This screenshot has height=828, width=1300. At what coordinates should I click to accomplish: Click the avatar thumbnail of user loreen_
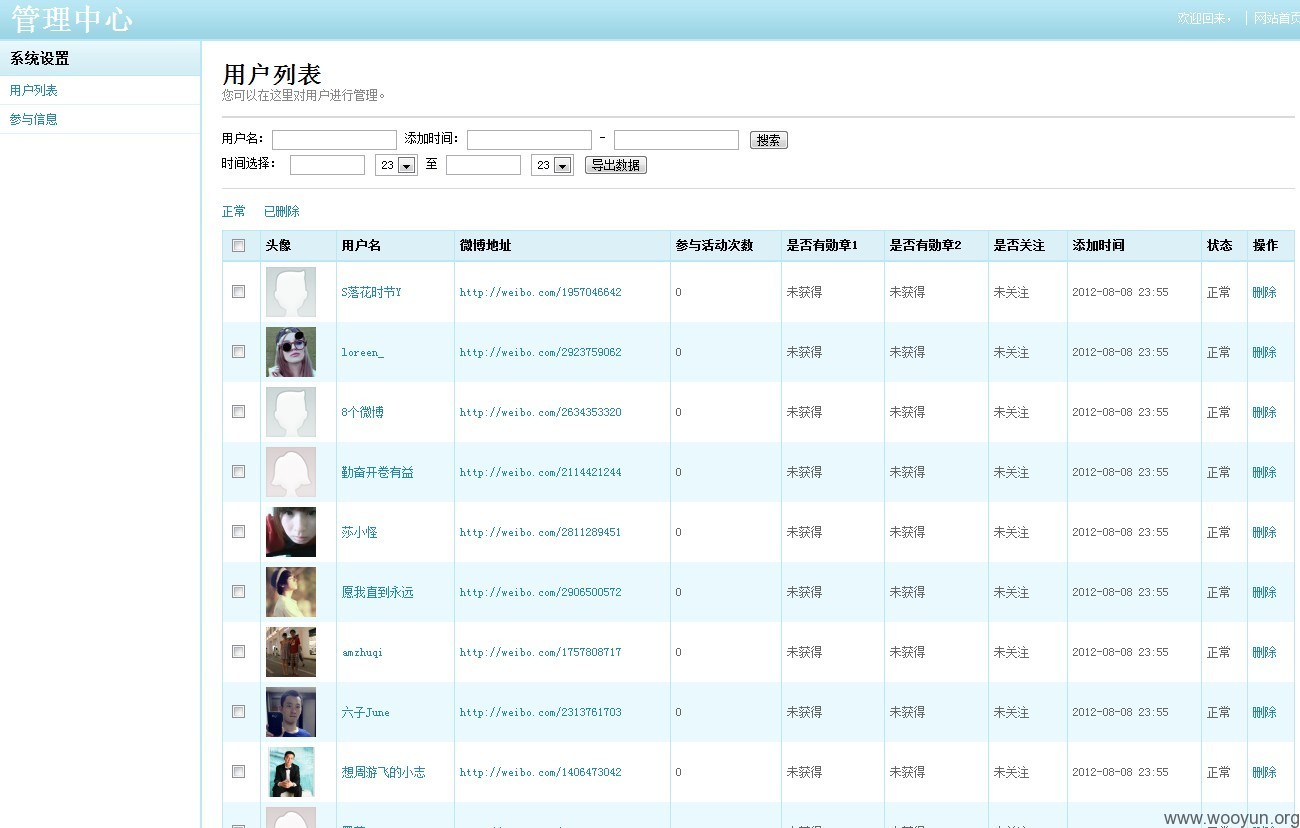point(291,352)
